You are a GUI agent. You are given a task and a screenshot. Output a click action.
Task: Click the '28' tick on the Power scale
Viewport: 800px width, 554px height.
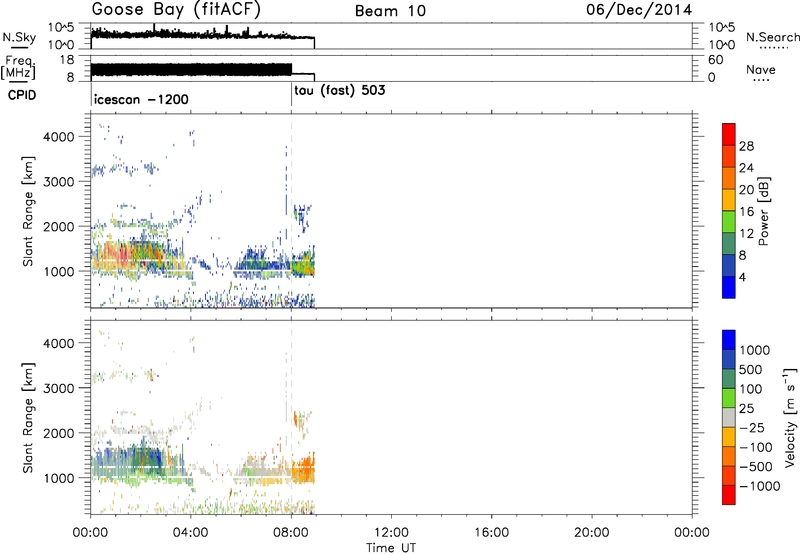tap(746, 146)
